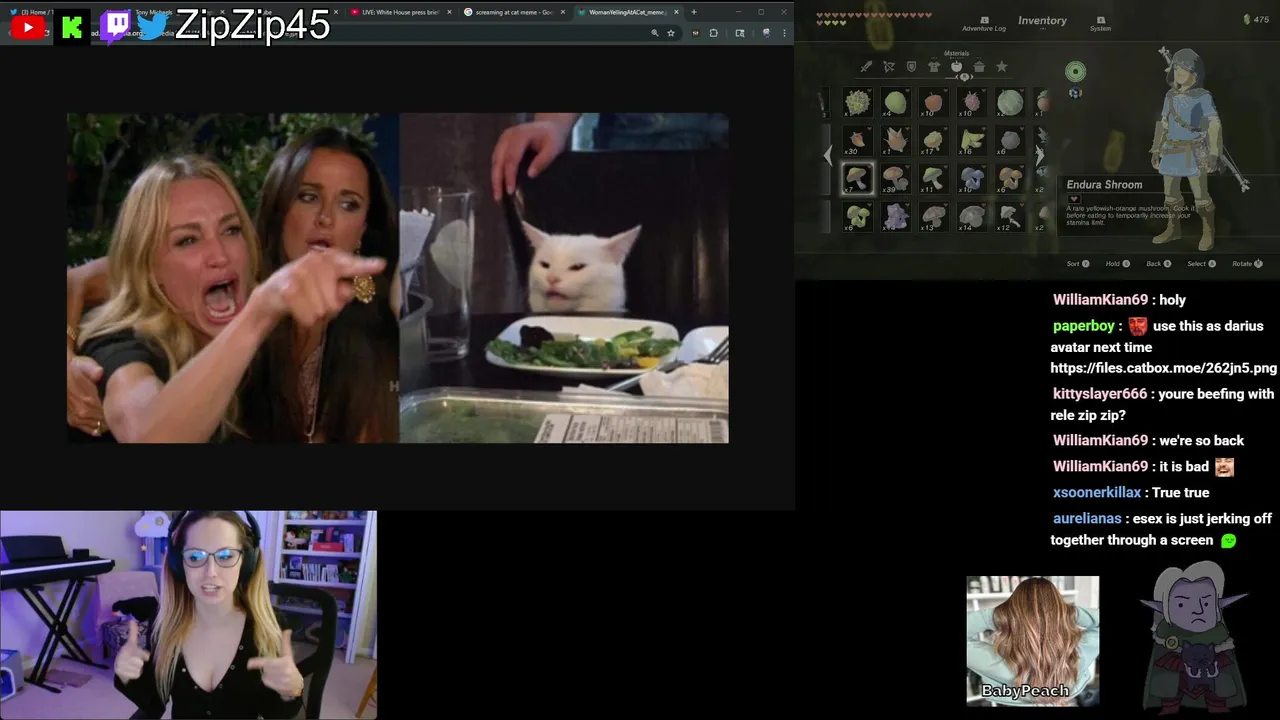Select the grey mushroom x14 item
The height and width of the screenshot is (720, 1280).
point(971,216)
